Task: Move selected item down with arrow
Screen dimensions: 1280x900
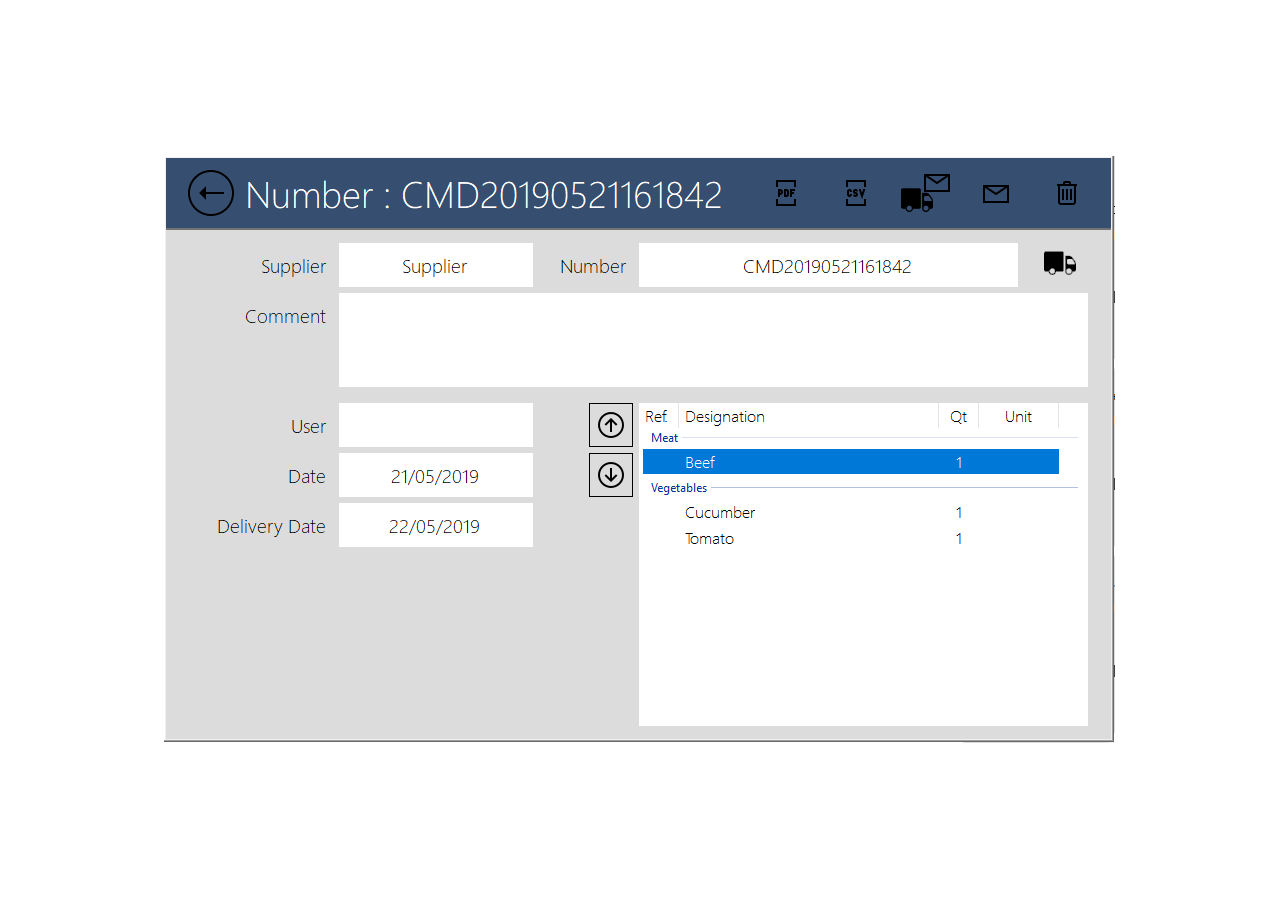Action: click(x=611, y=475)
